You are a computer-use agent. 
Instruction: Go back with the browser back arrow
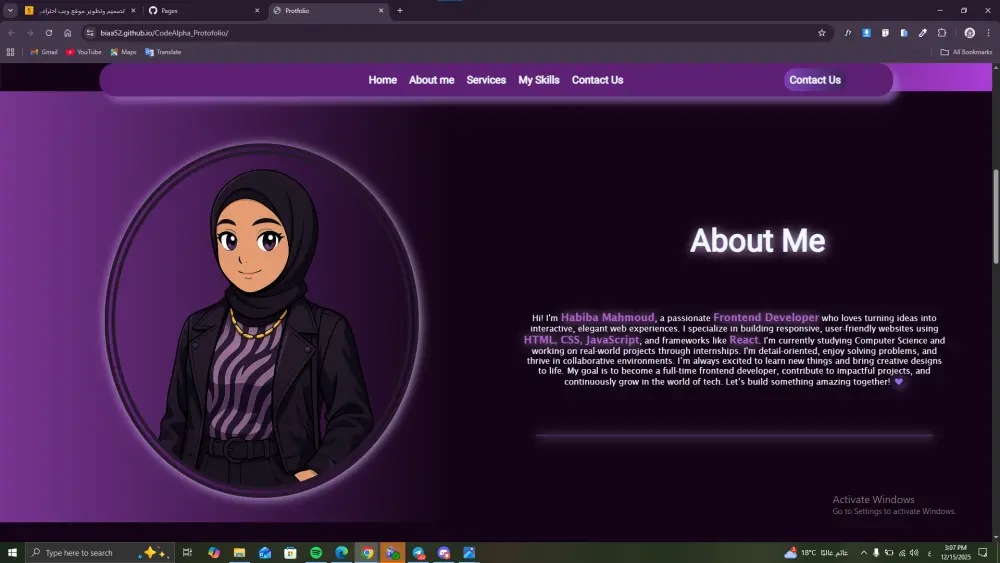click(x=11, y=33)
